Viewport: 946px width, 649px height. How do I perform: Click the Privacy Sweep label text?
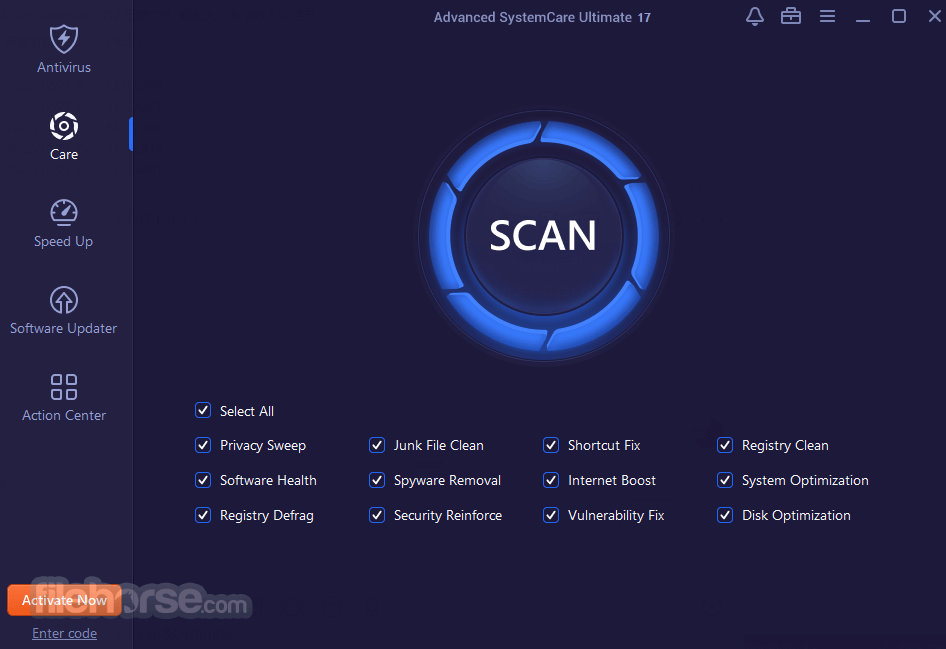pyautogui.click(x=263, y=446)
